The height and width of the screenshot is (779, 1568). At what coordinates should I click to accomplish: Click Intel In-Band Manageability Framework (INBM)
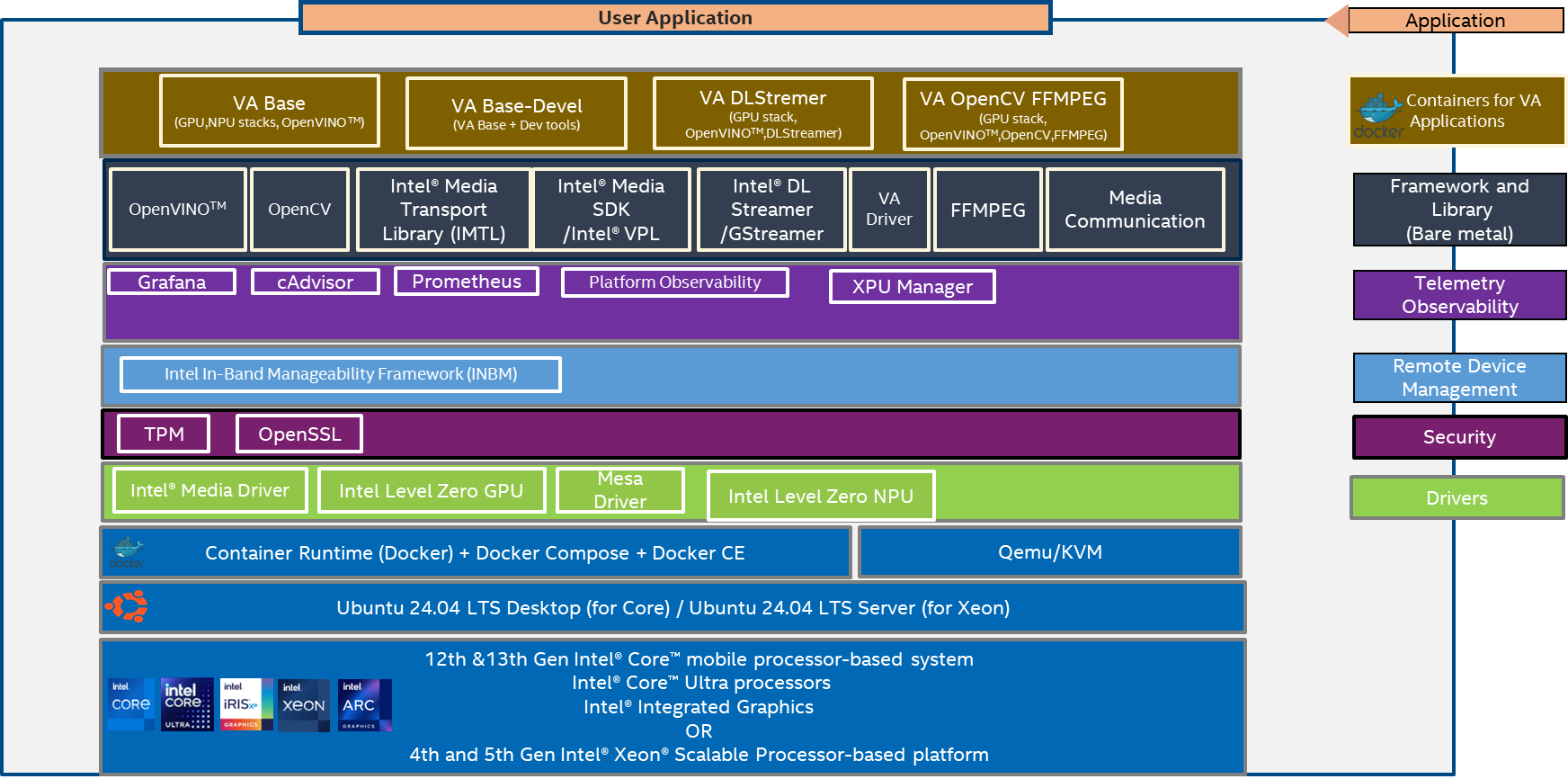(341, 374)
